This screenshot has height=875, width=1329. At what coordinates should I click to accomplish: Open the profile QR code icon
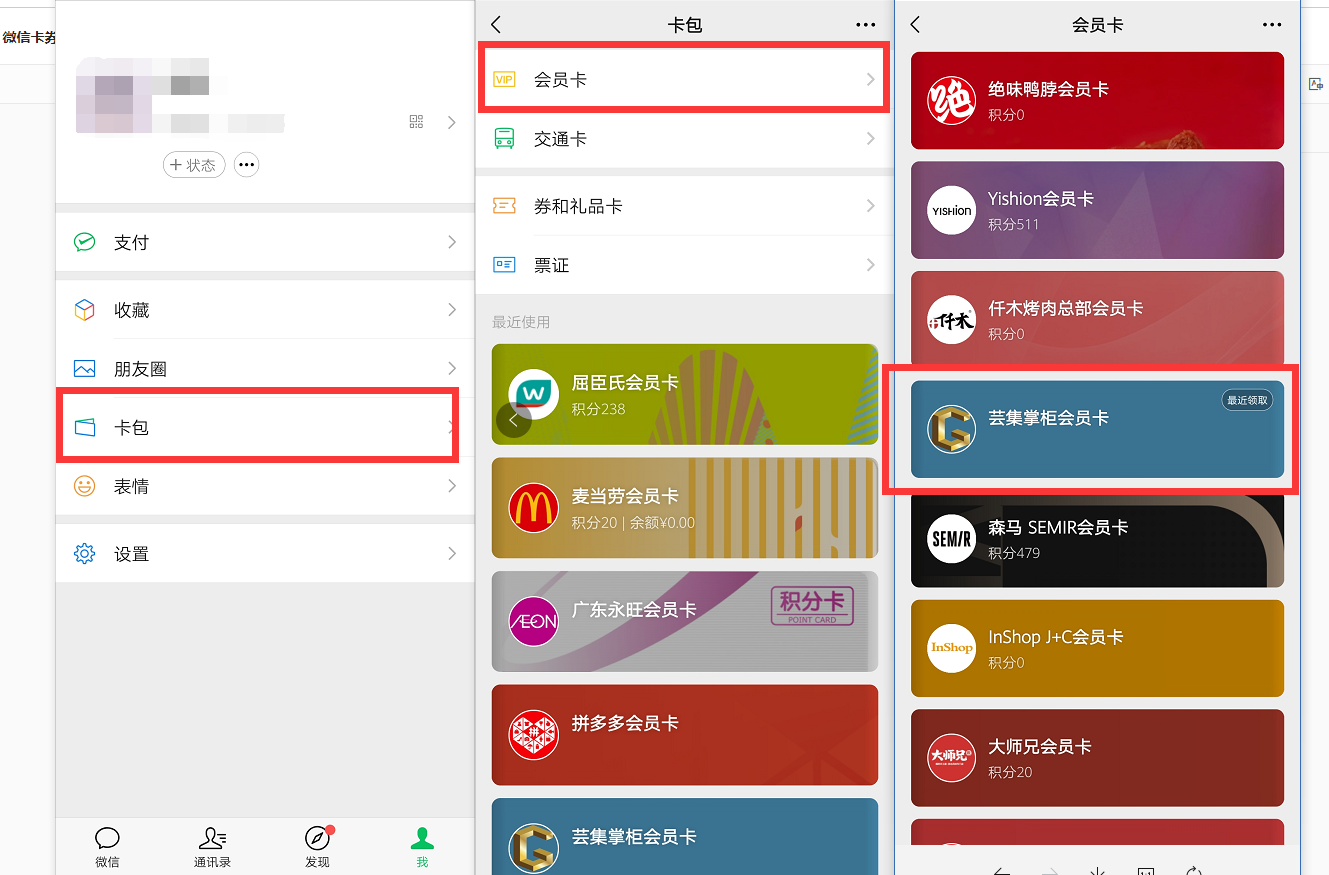point(417,122)
